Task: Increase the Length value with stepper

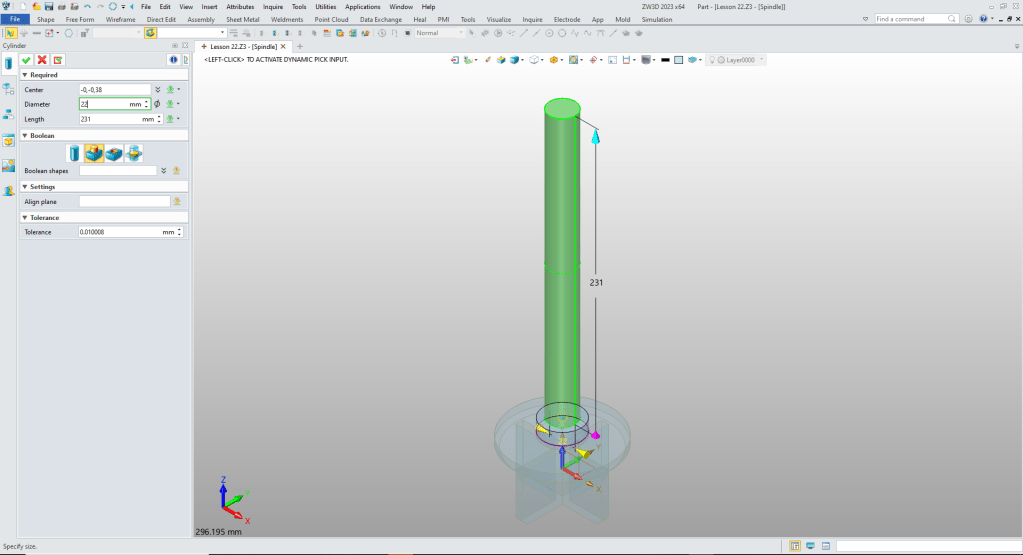Action: [x=160, y=116]
